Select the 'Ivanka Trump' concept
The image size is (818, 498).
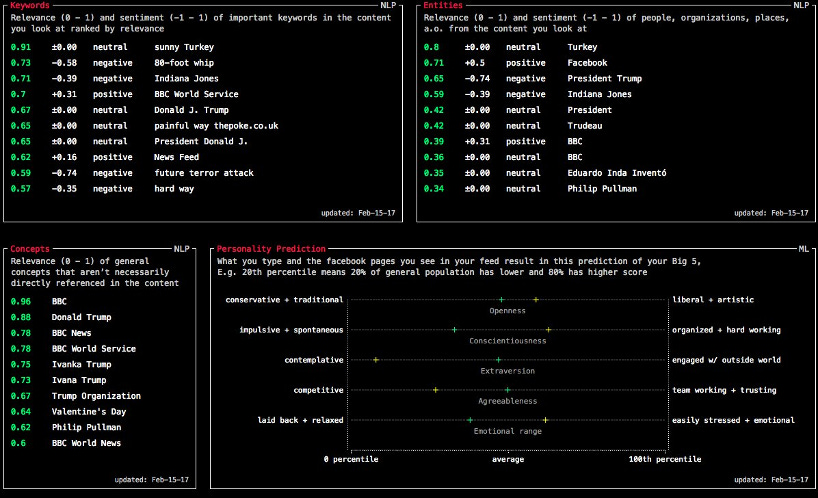click(x=81, y=364)
